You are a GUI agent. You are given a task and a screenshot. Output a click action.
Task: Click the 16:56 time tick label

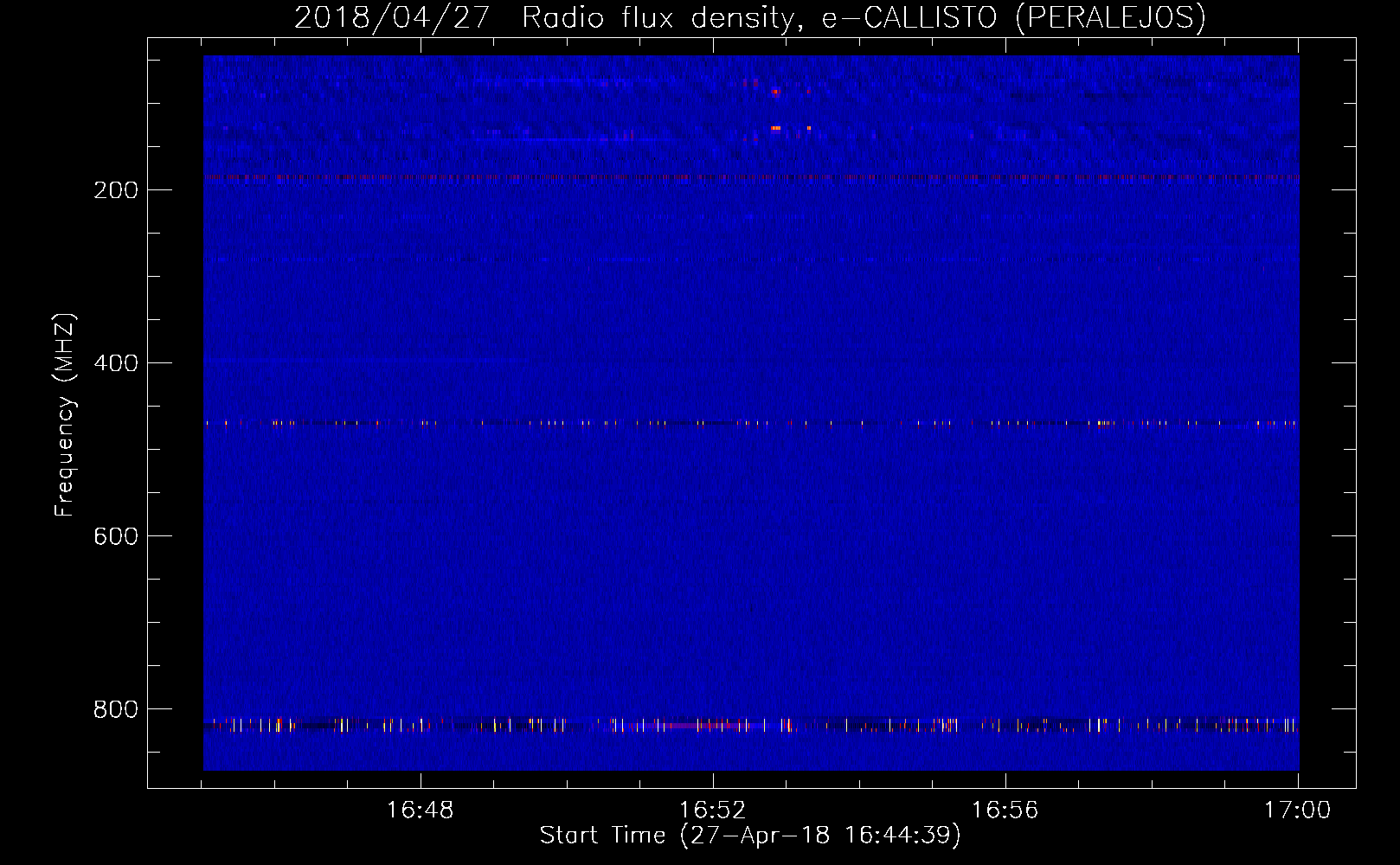point(1005,811)
